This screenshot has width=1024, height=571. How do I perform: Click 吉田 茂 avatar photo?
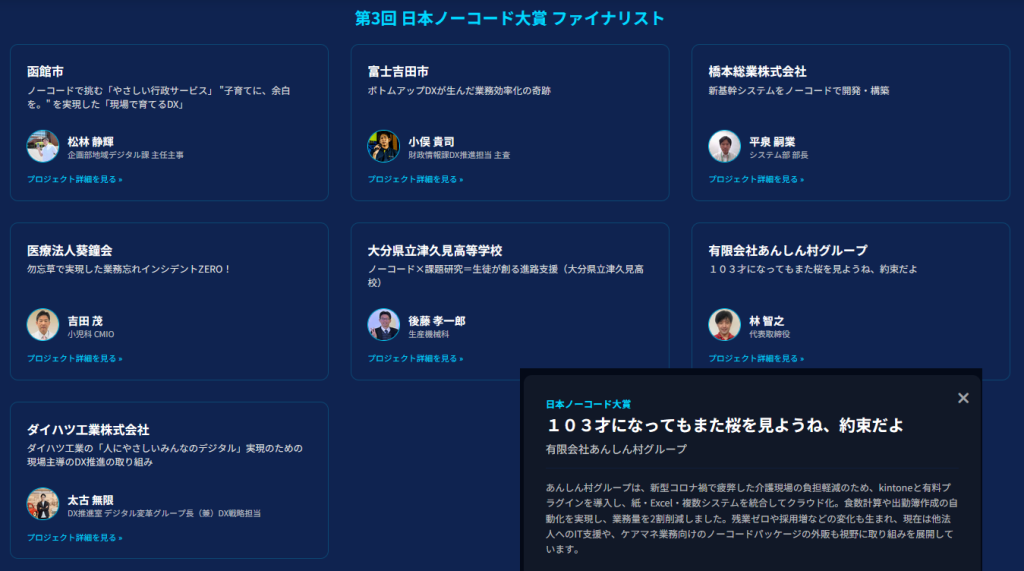[x=42, y=325]
